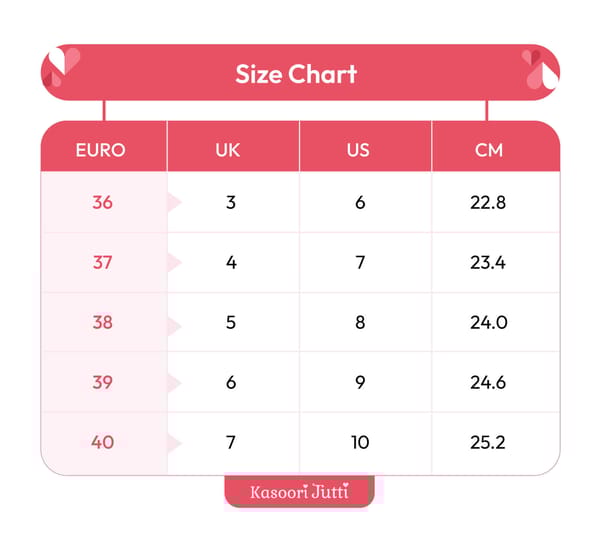This screenshot has width=600, height=542.
Task: Click the Size Chart title banner
Action: point(297,73)
